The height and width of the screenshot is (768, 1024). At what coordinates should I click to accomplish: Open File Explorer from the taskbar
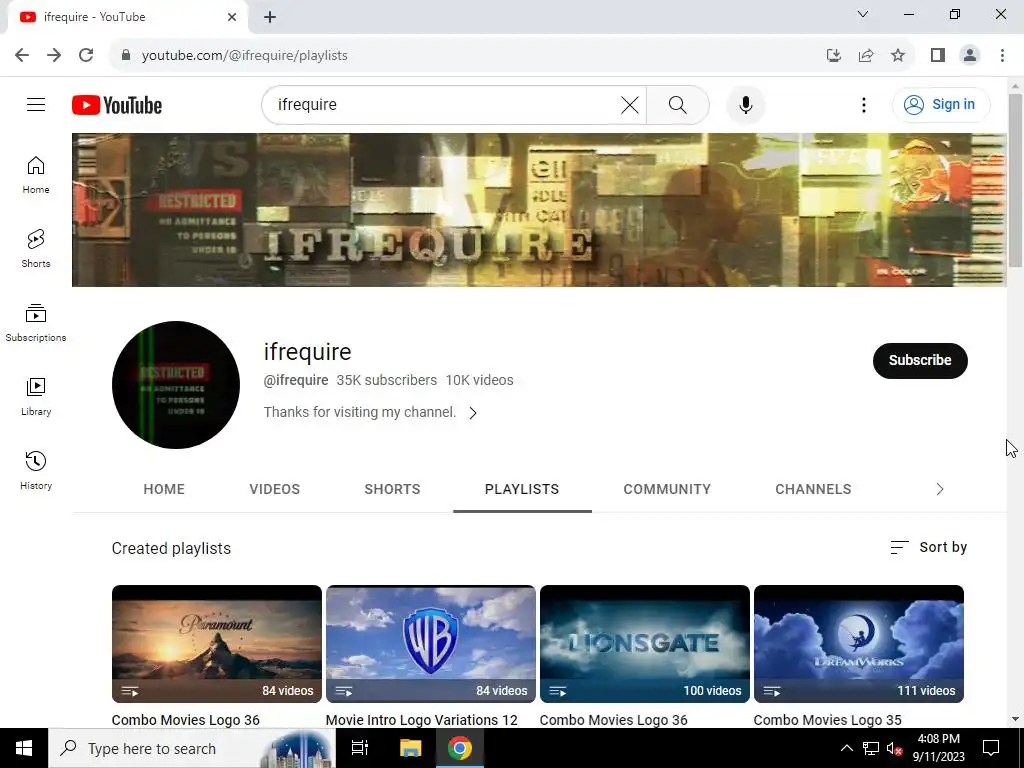pos(410,748)
